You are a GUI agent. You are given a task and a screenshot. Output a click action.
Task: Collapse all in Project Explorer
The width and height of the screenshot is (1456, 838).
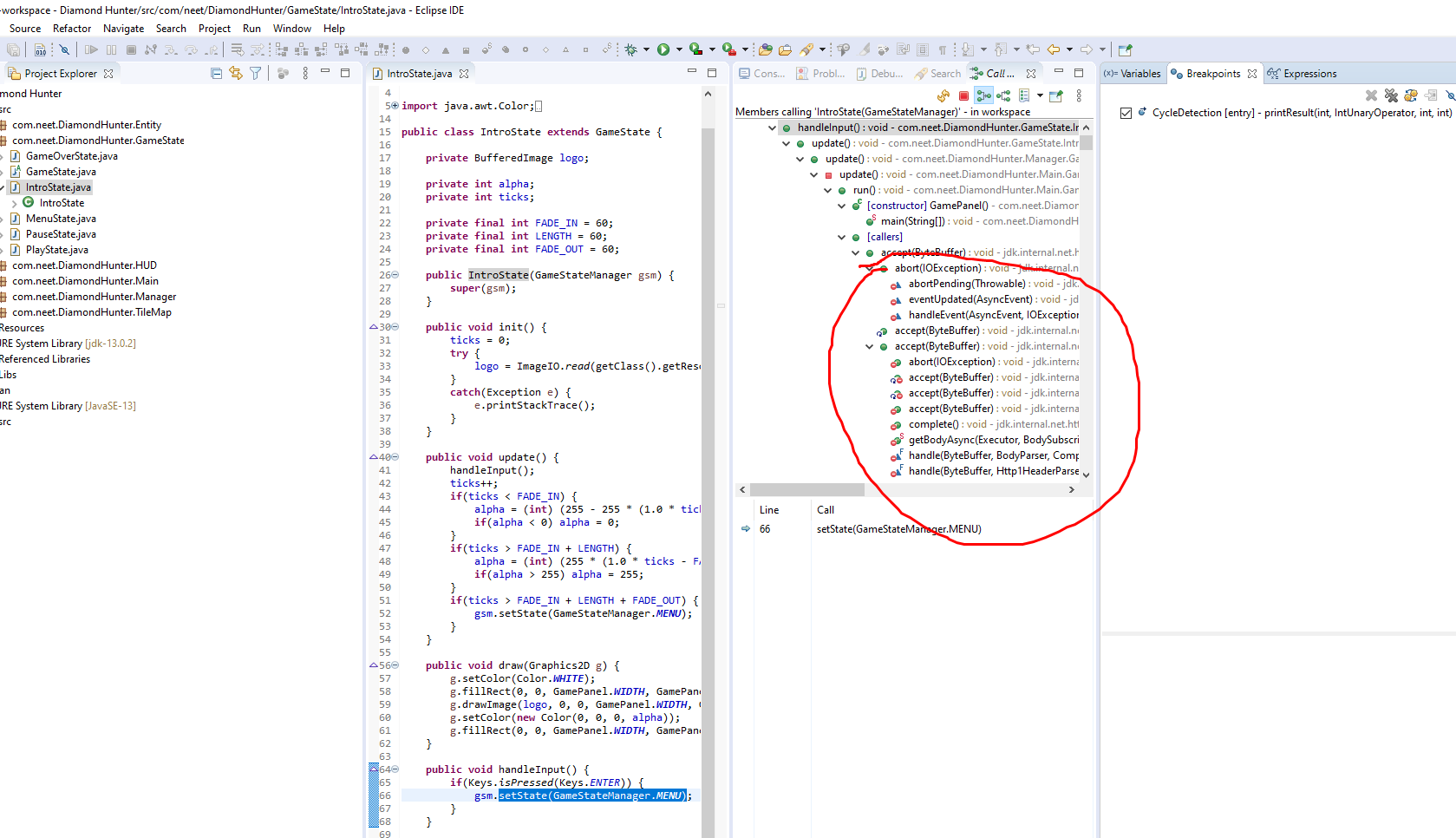click(216, 74)
